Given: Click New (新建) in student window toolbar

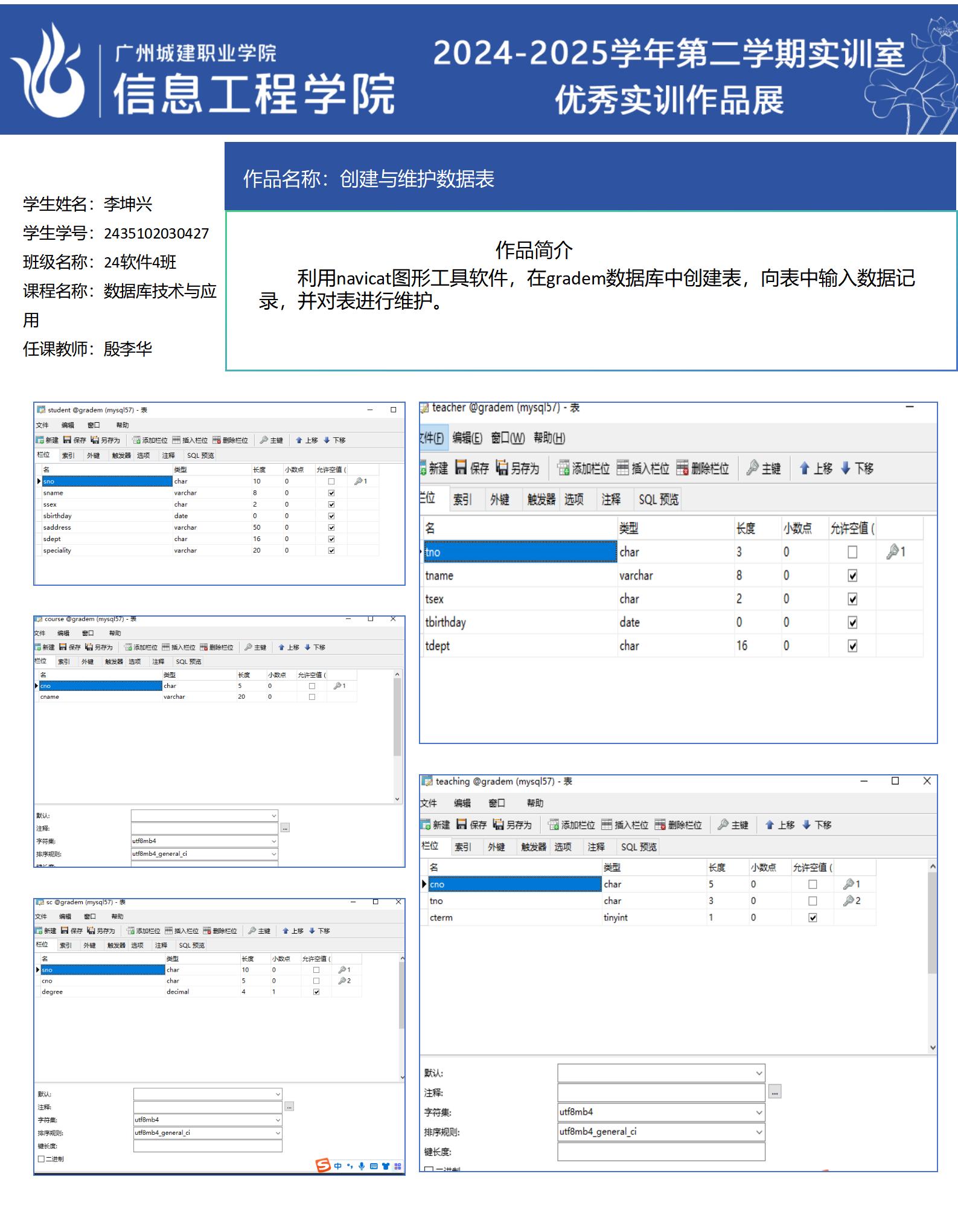Looking at the screenshot, I should 47,440.
